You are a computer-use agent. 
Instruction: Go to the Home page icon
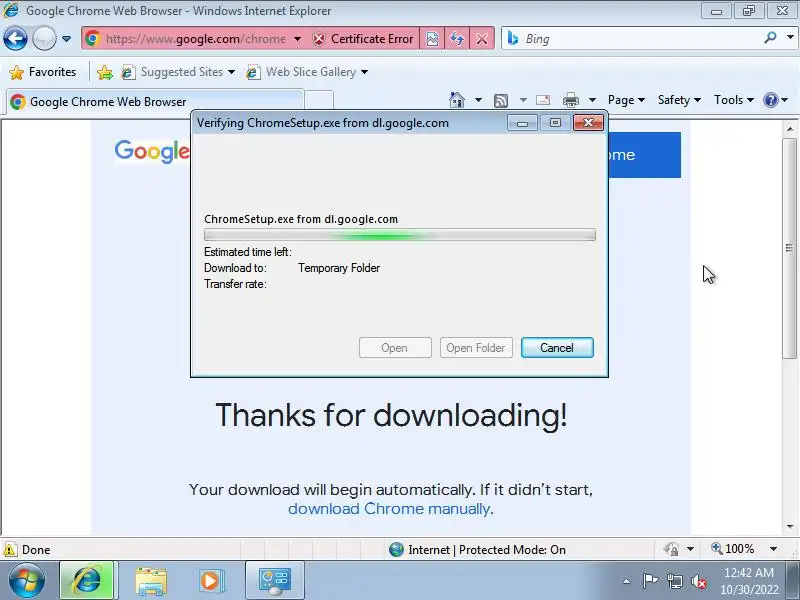[457, 99]
